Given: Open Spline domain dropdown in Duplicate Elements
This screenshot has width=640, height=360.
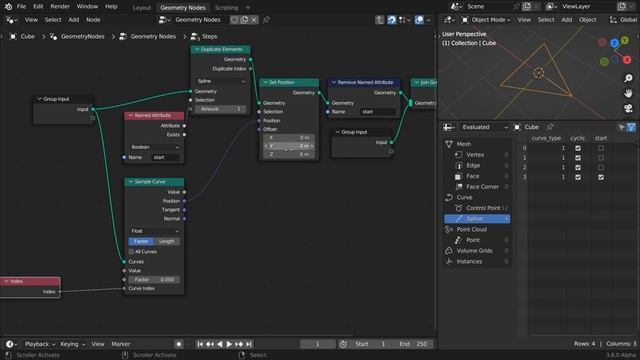Looking at the screenshot, I should [x=221, y=81].
